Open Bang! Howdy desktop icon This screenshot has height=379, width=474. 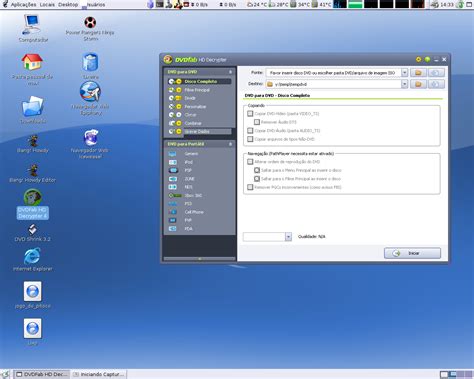pyautogui.click(x=33, y=144)
